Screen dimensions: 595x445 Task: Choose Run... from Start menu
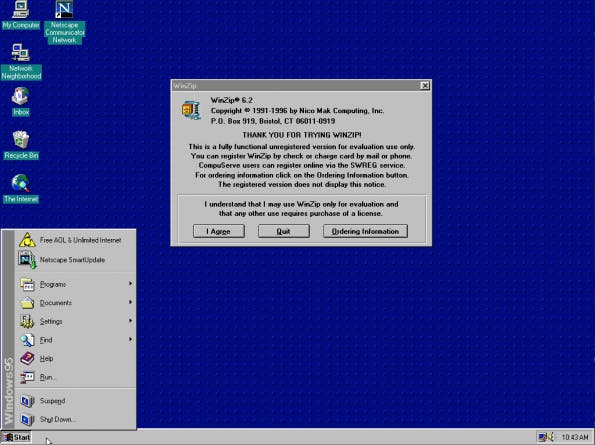click(75, 377)
